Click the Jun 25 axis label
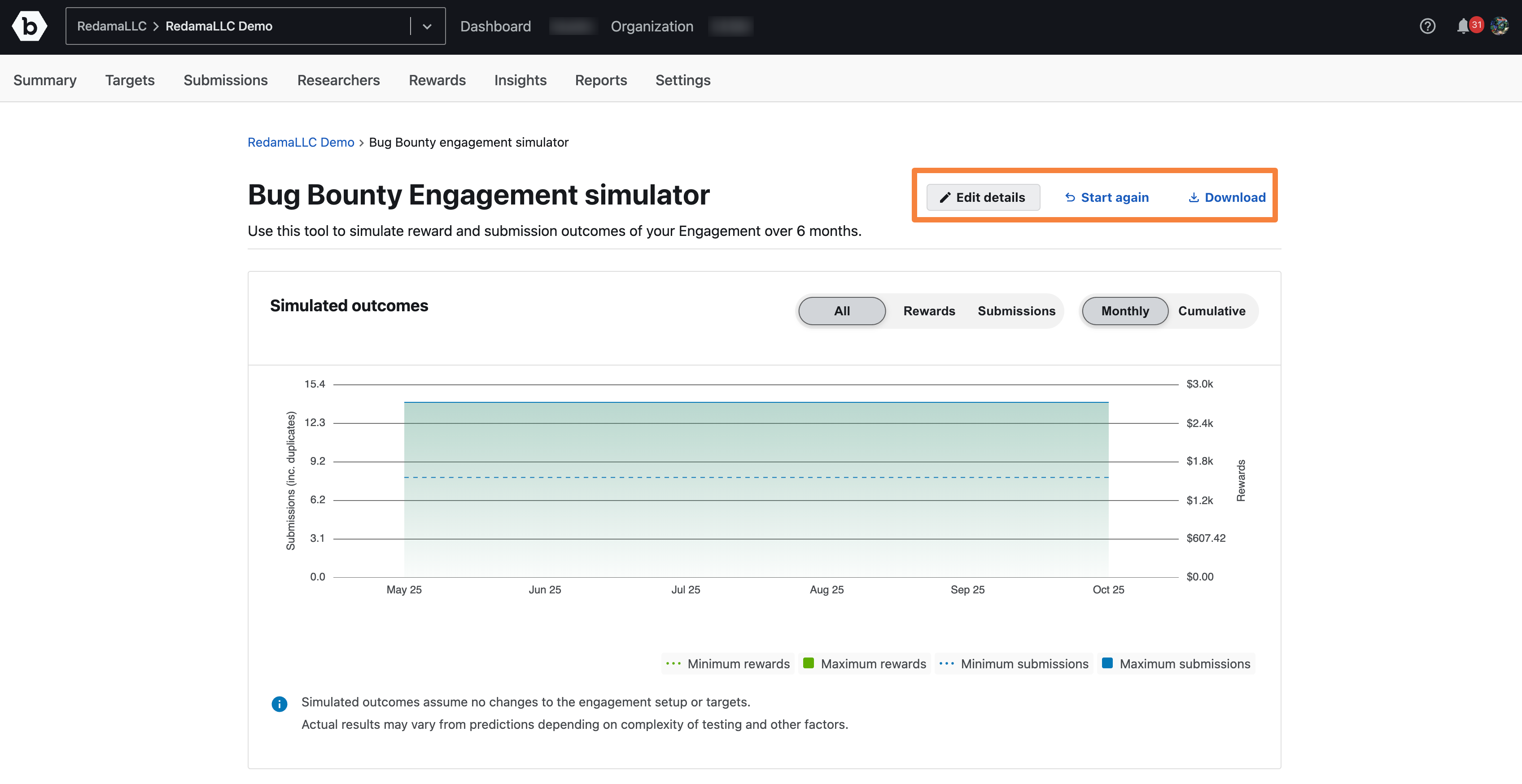 [545, 590]
